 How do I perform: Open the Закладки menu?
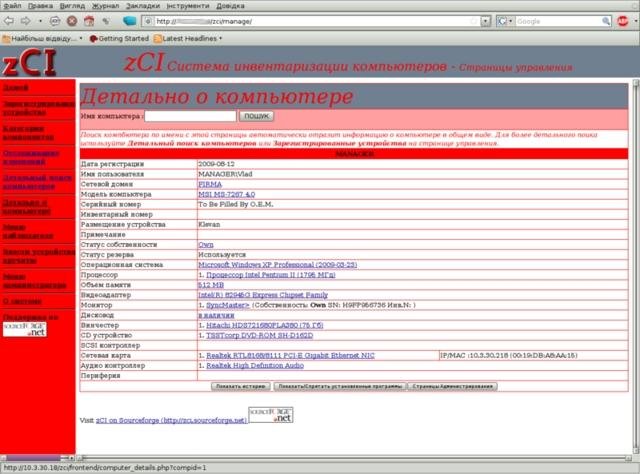pyautogui.click(x=142, y=6)
